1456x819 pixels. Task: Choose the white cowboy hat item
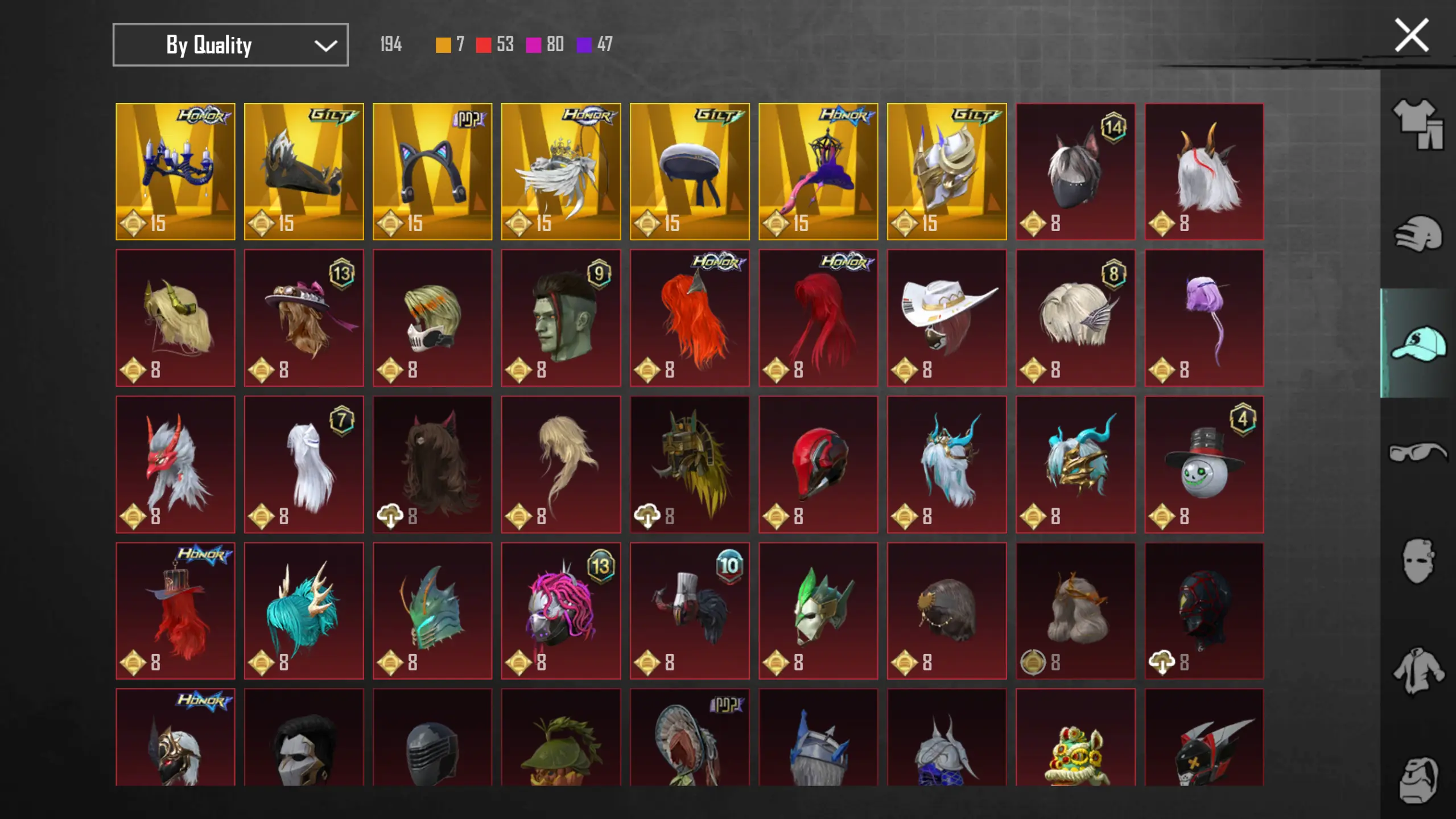click(947, 318)
